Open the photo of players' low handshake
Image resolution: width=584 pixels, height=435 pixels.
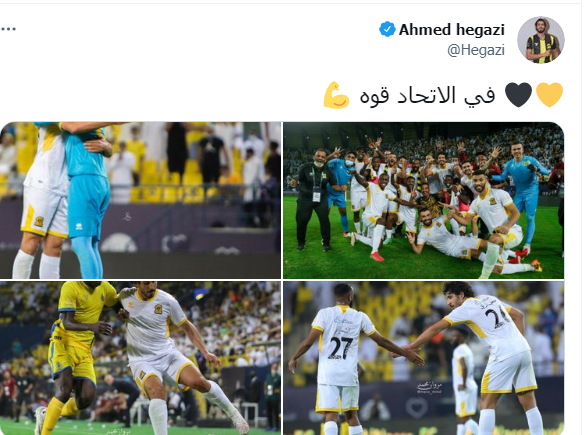pos(423,358)
